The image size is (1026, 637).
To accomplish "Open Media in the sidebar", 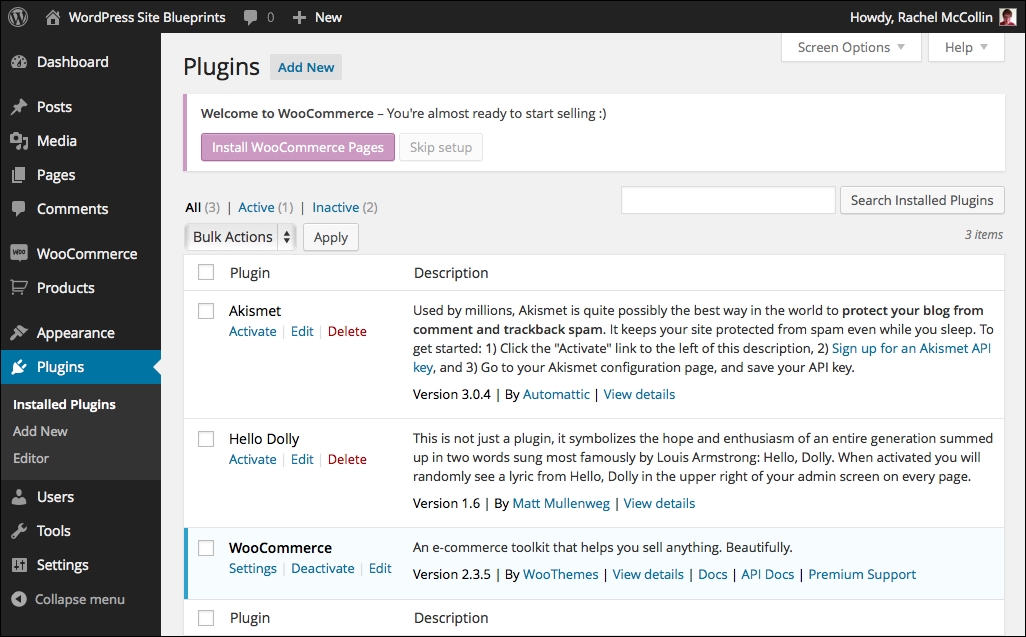I will point(57,141).
